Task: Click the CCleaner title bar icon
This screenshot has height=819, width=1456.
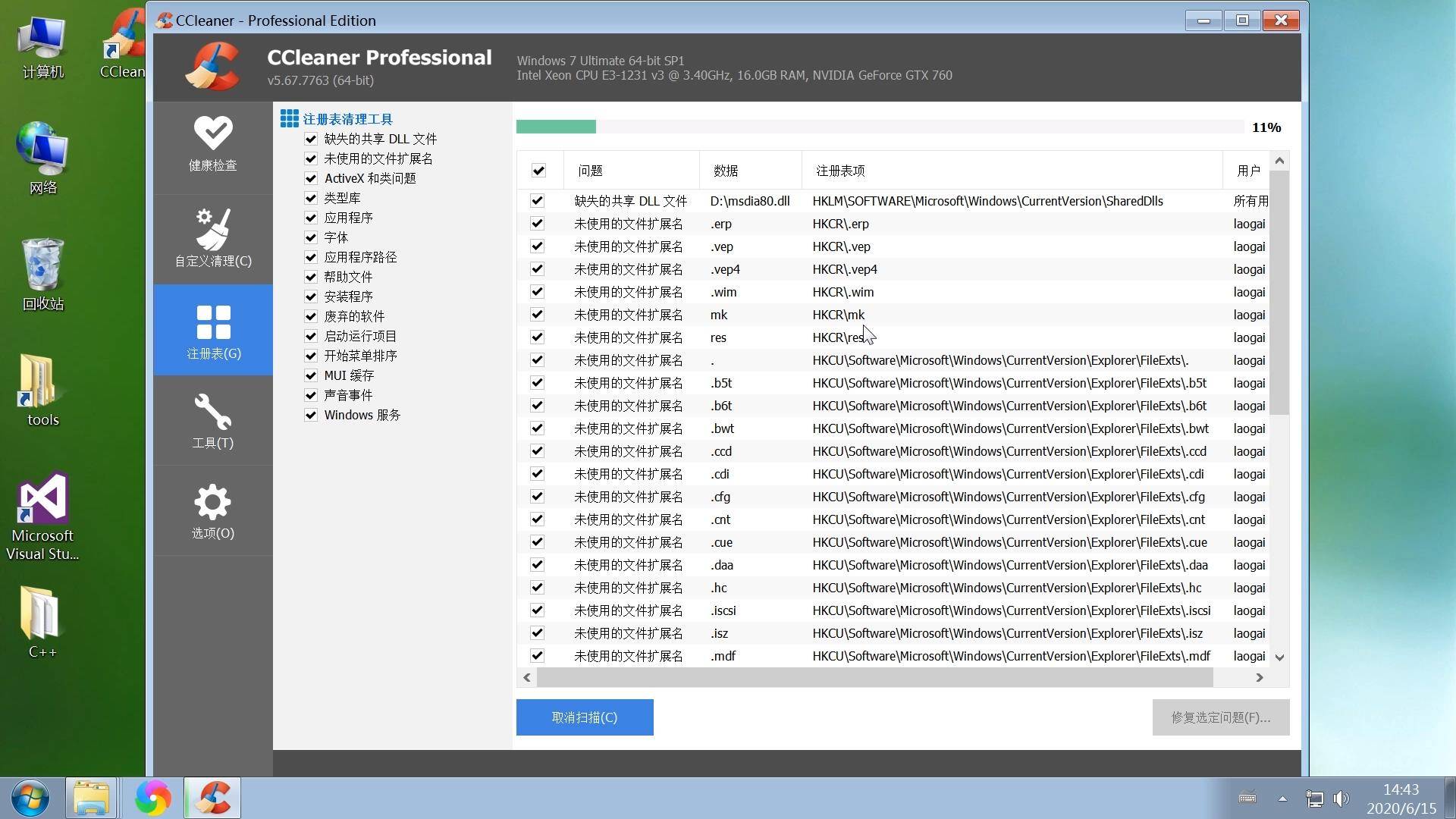Action: pyautogui.click(x=164, y=20)
